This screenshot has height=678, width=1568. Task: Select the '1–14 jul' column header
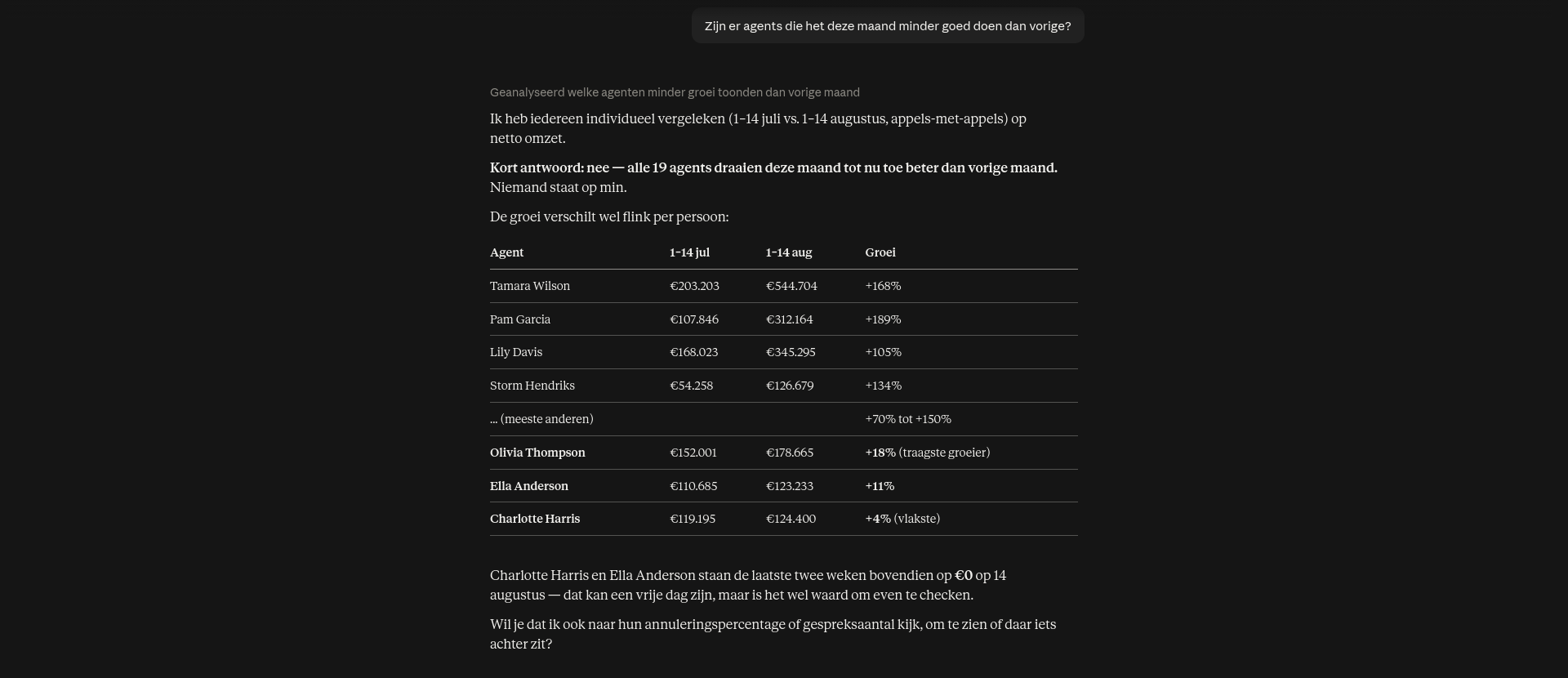click(689, 252)
